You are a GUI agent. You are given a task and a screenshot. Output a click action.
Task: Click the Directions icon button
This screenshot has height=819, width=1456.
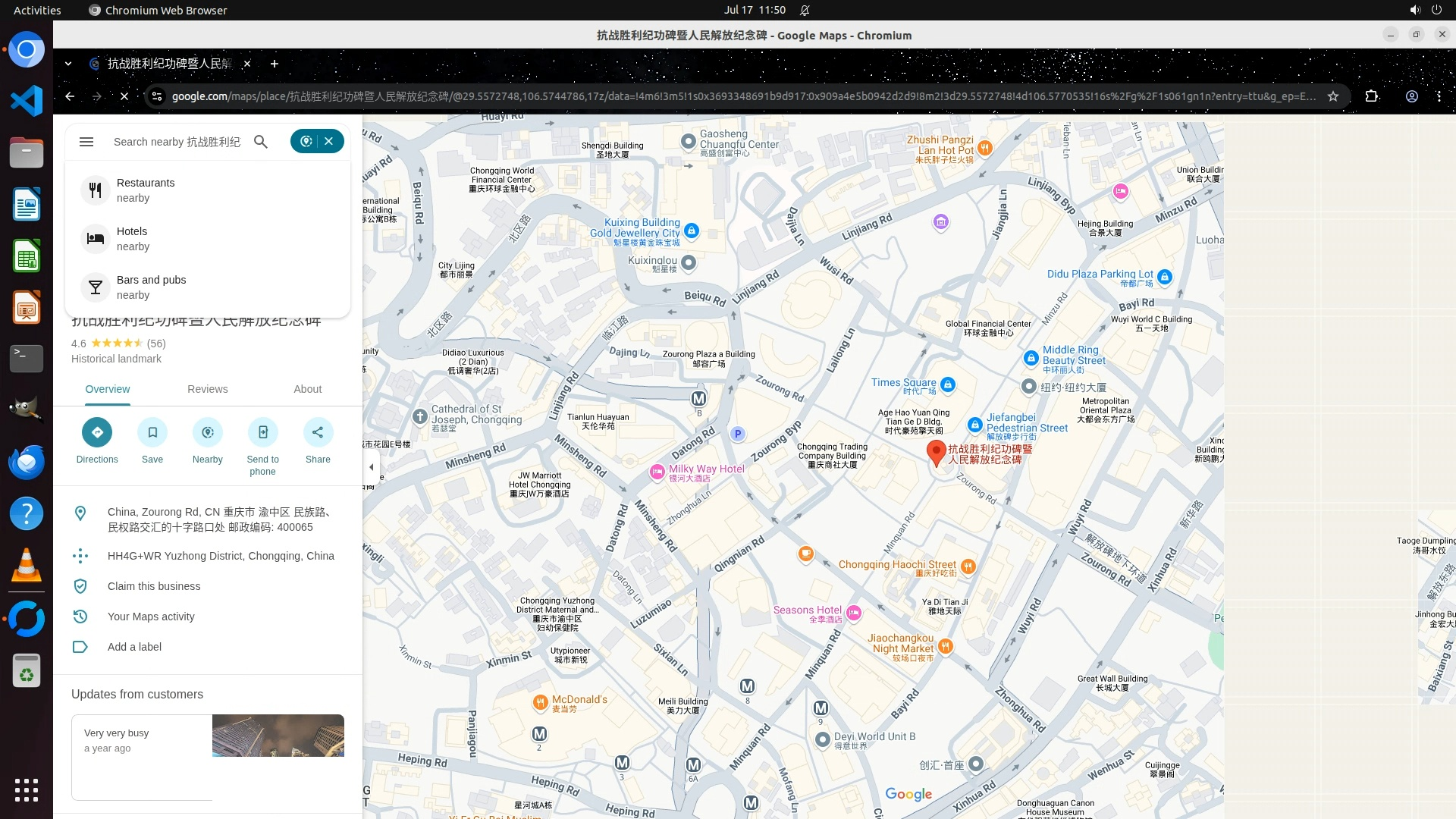pyautogui.click(x=97, y=432)
